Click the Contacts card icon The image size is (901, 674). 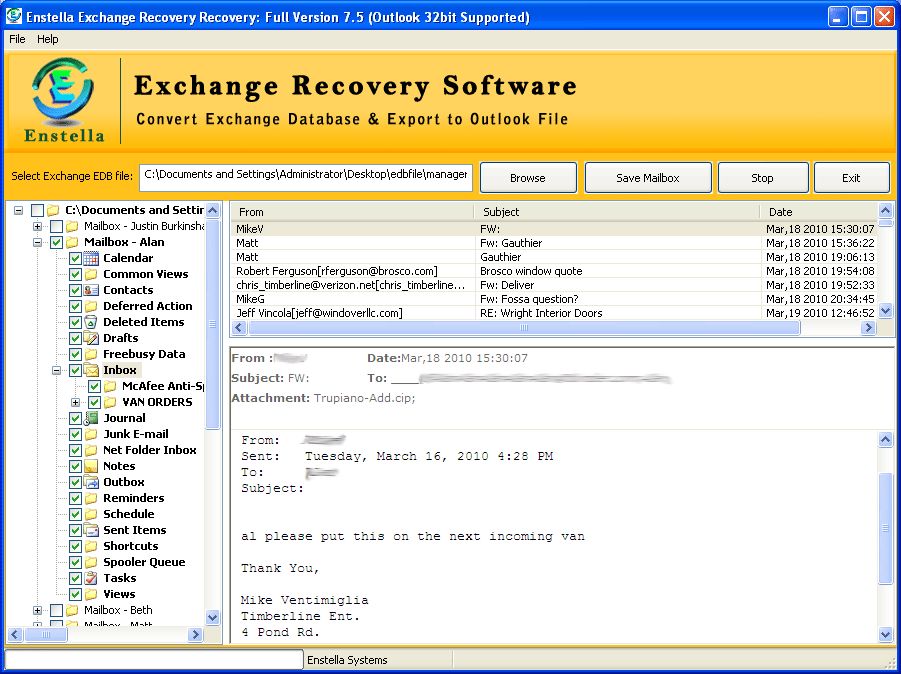tap(91, 290)
